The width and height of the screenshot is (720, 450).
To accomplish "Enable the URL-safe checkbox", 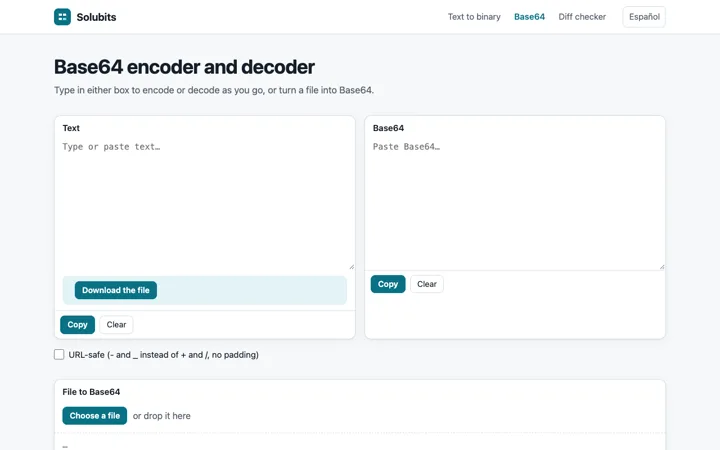I will coord(59,354).
